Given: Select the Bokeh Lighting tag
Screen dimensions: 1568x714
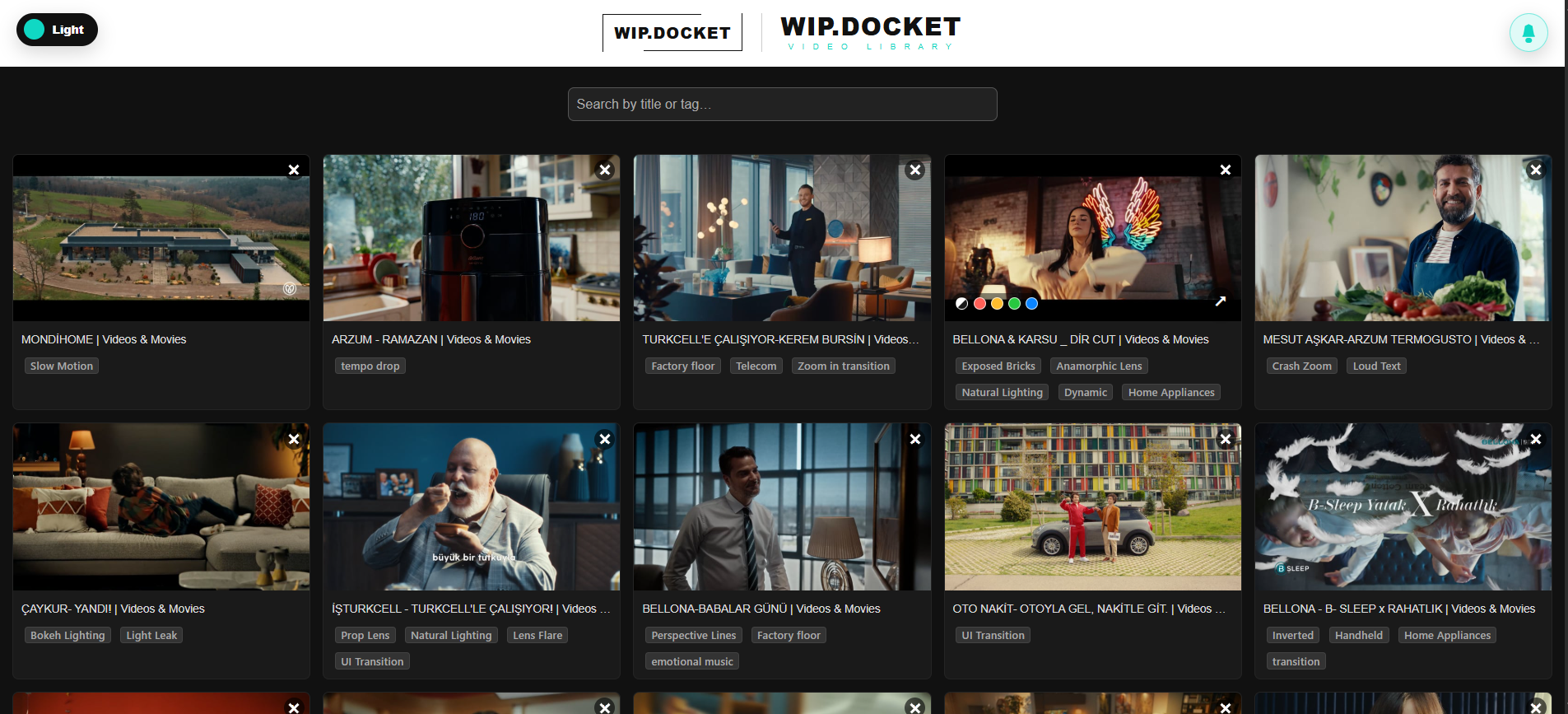Looking at the screenshot, I should pos(67,635).
